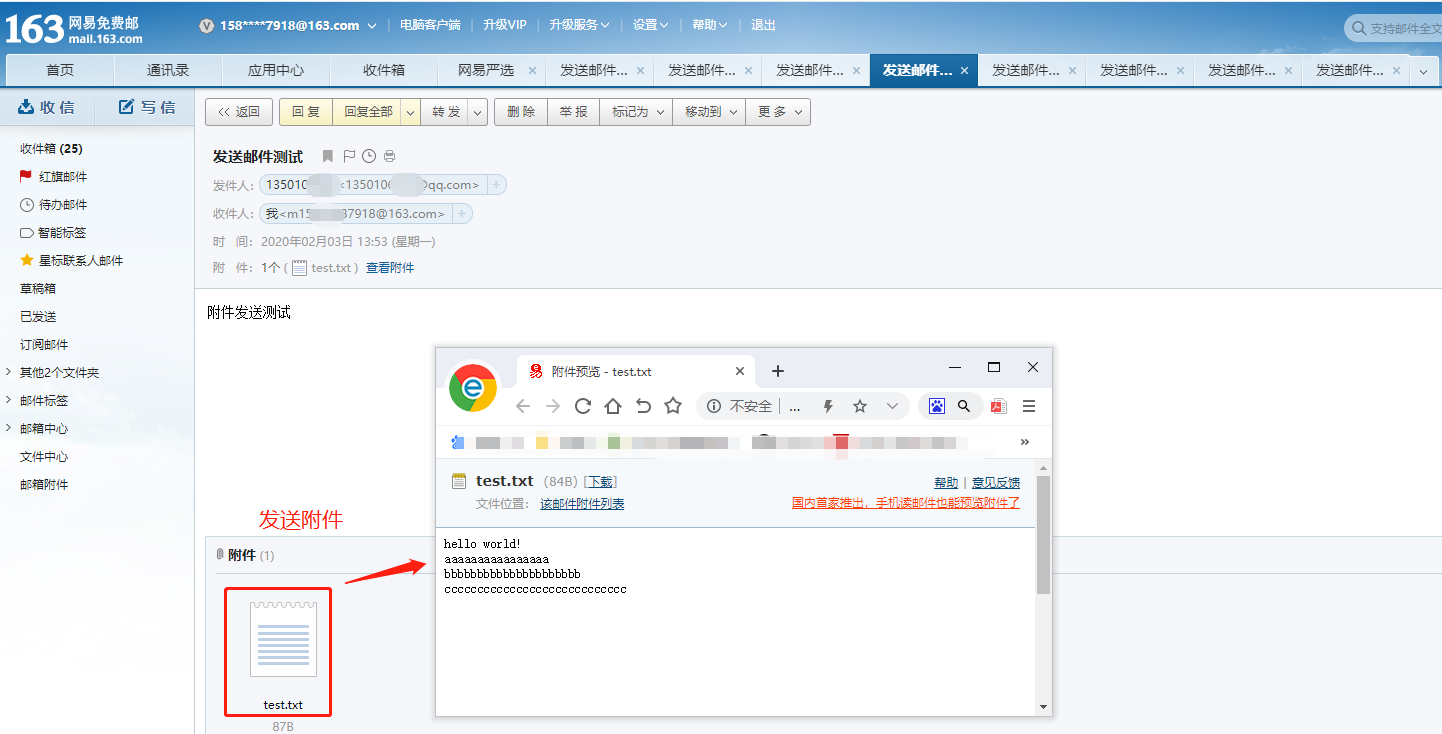Screen dimensions: 1442x734
Task: Close the 网易严选 tab
Action: 532,70
